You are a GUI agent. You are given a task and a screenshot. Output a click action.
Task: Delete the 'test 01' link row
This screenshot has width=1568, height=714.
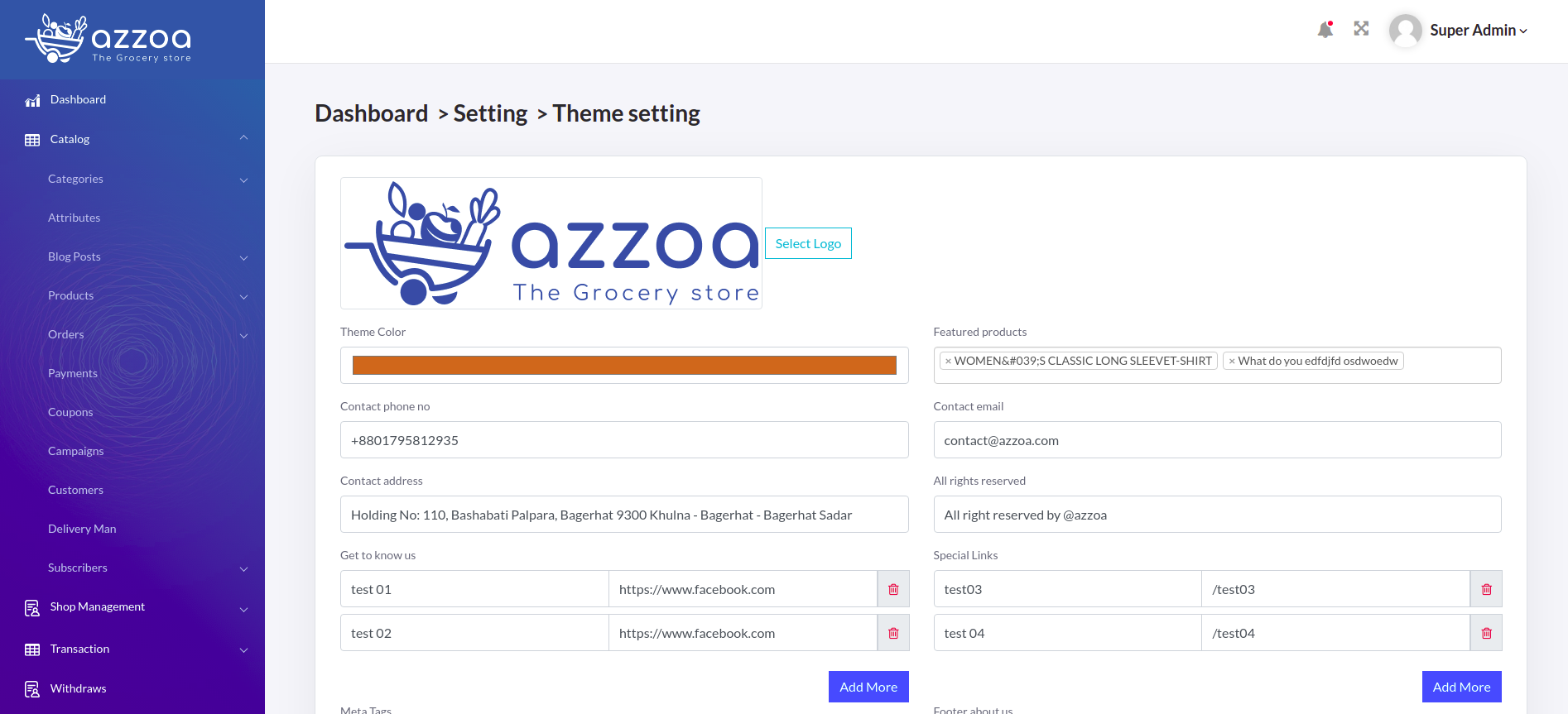pyautogui.click(x=893, y=589)
